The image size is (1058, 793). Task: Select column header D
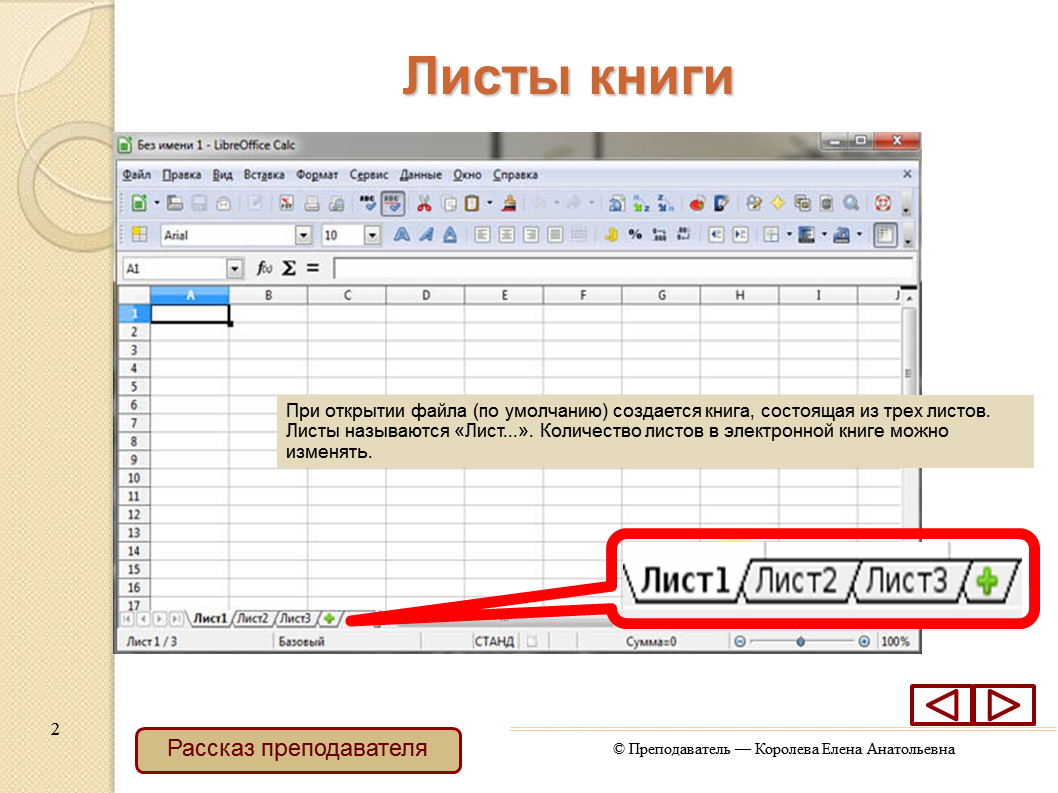(426, 295)
